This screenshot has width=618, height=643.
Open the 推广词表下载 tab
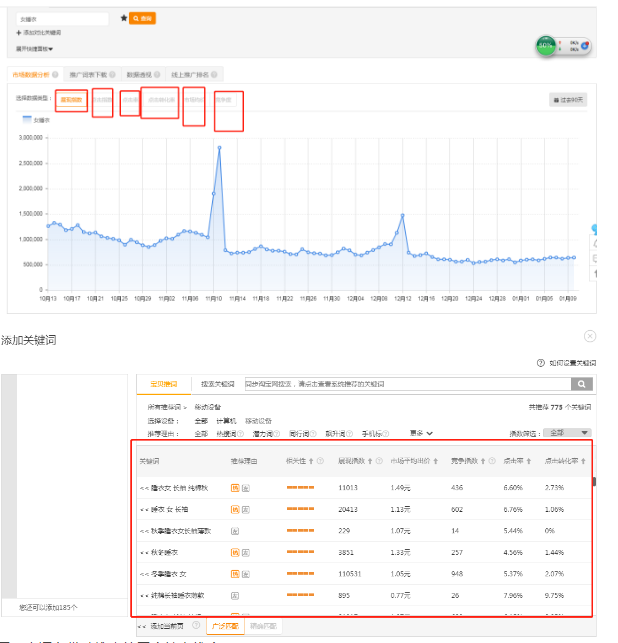pyautogui.click(x=88, y=75)
